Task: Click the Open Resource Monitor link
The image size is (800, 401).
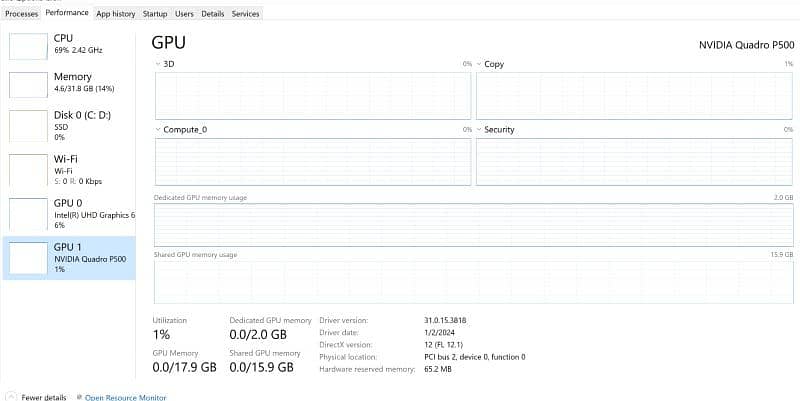Action: click(123, 397)
